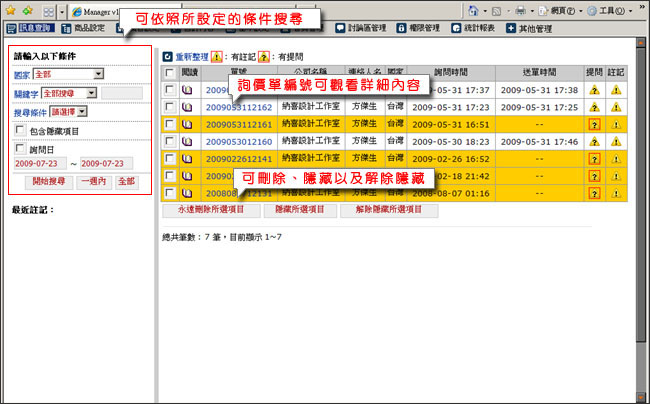Click the browser Home icon

click(x=473, y=10)
